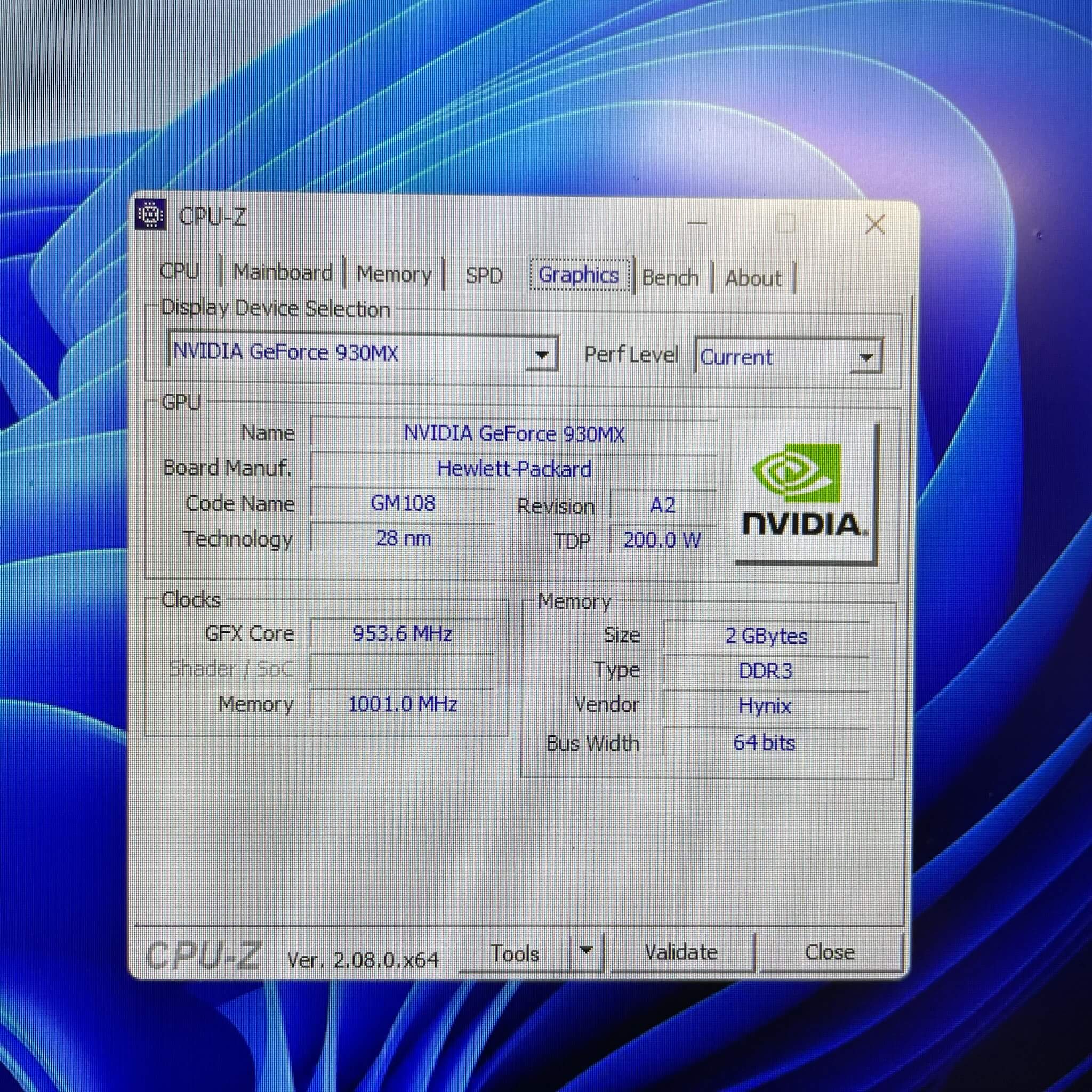1092x1092 pixels.
Task: Click the GFX Core label
Action: pos(249,633)
